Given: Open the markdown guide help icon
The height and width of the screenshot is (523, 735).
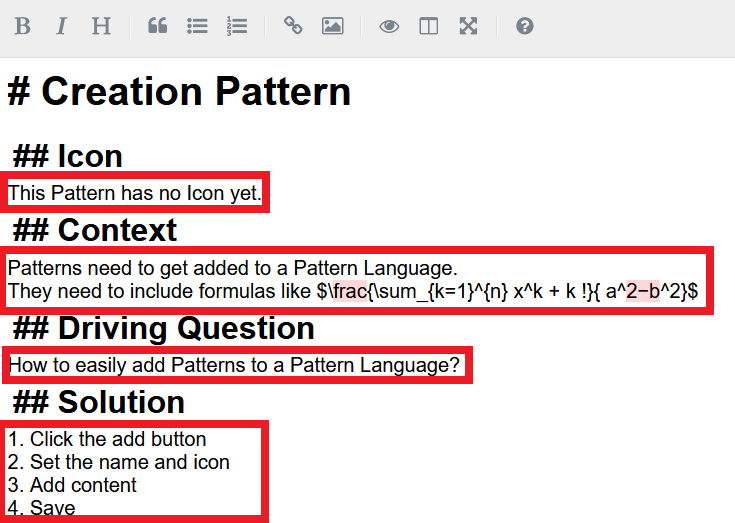Looking at the screenshot, I should click(x=525, y=26).
